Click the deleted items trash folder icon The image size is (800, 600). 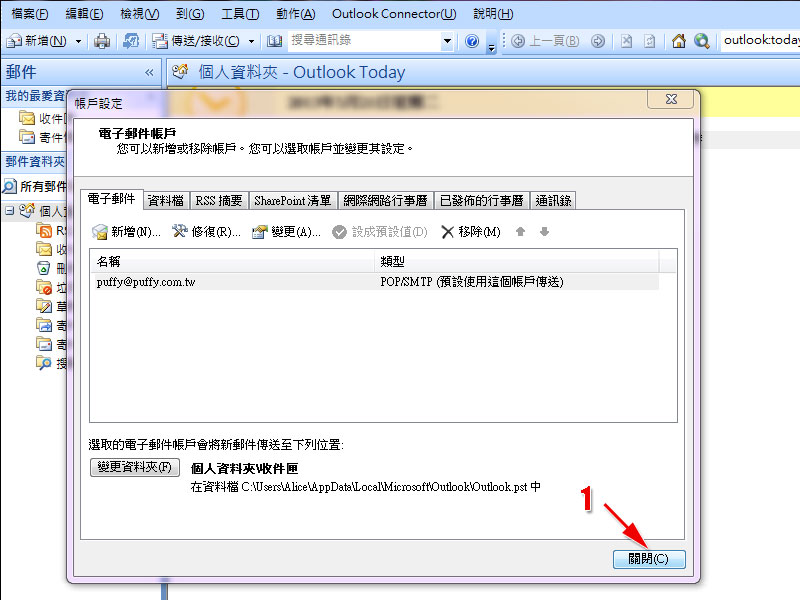(44, 268)
